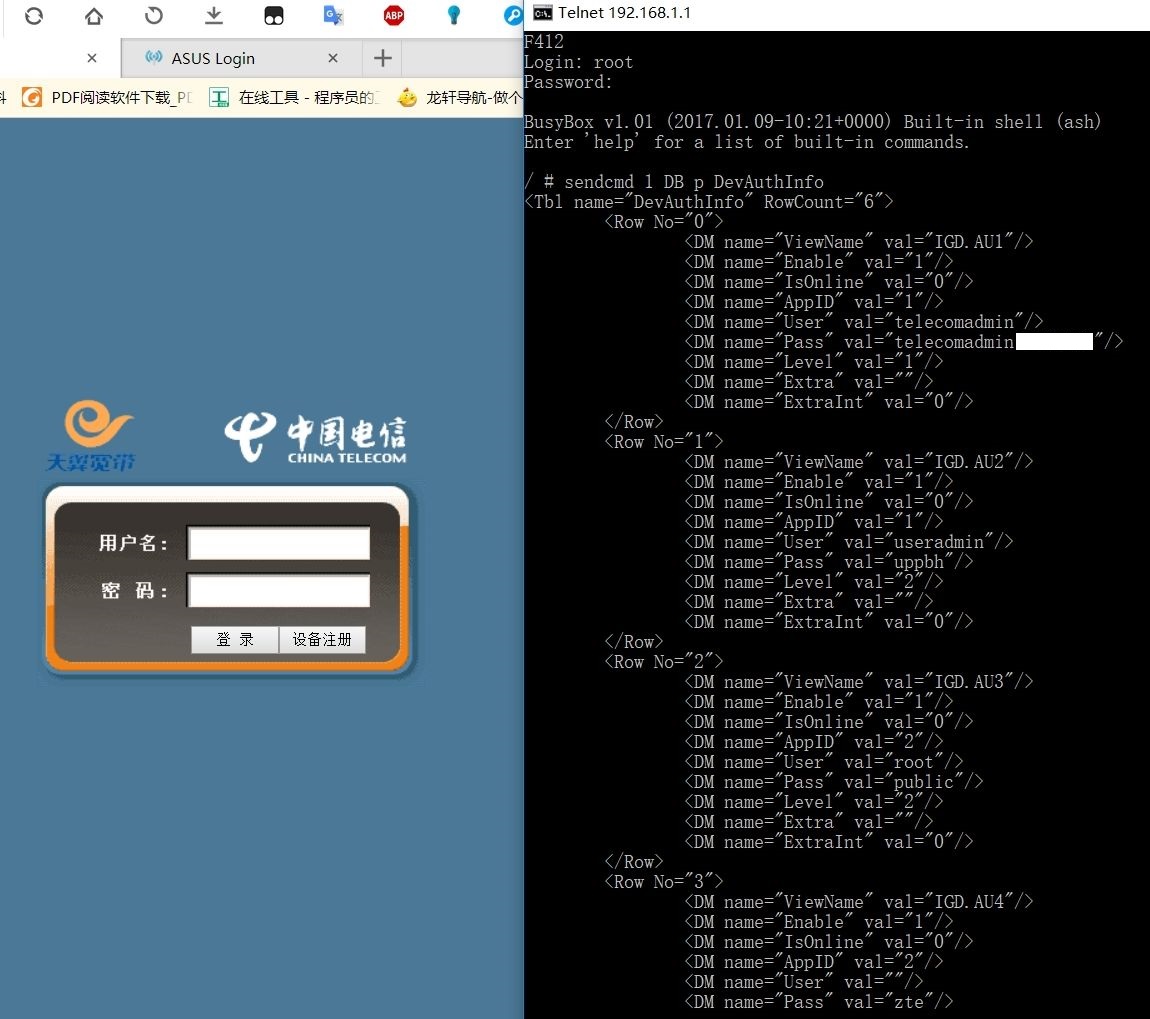Open a new browser tab
This screenshot has width=1150, height=1019.
pos(383,58)
